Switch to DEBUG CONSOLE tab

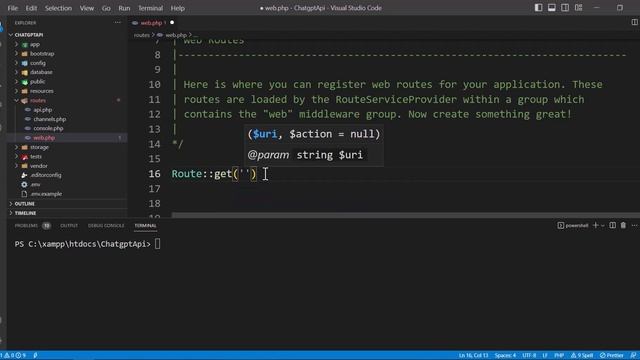click(x=106, y=226)
